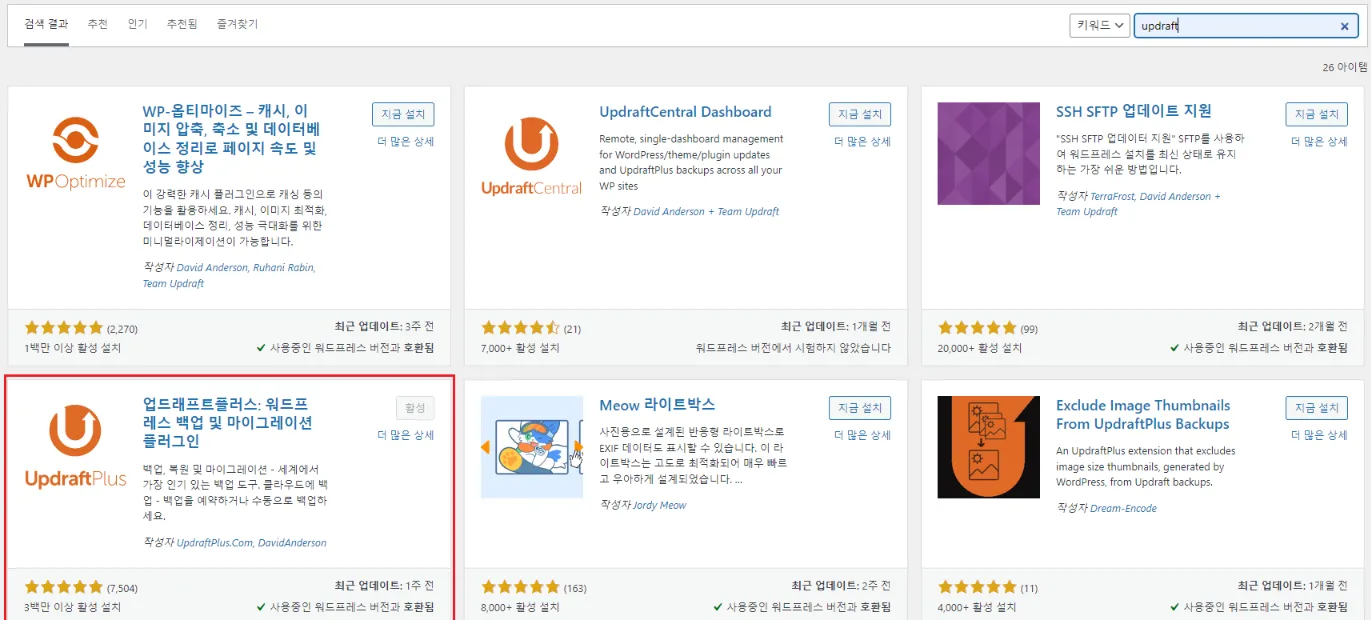This screenshot has width=1371, height=620.
Task: Open author link TerraFrost, David Anderson
Action: tap(1139, 204)
